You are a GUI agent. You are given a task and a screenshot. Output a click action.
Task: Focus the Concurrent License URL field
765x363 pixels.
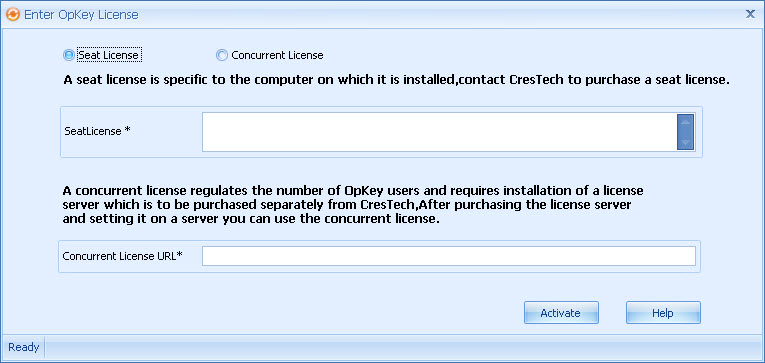(x=449, y=256)
